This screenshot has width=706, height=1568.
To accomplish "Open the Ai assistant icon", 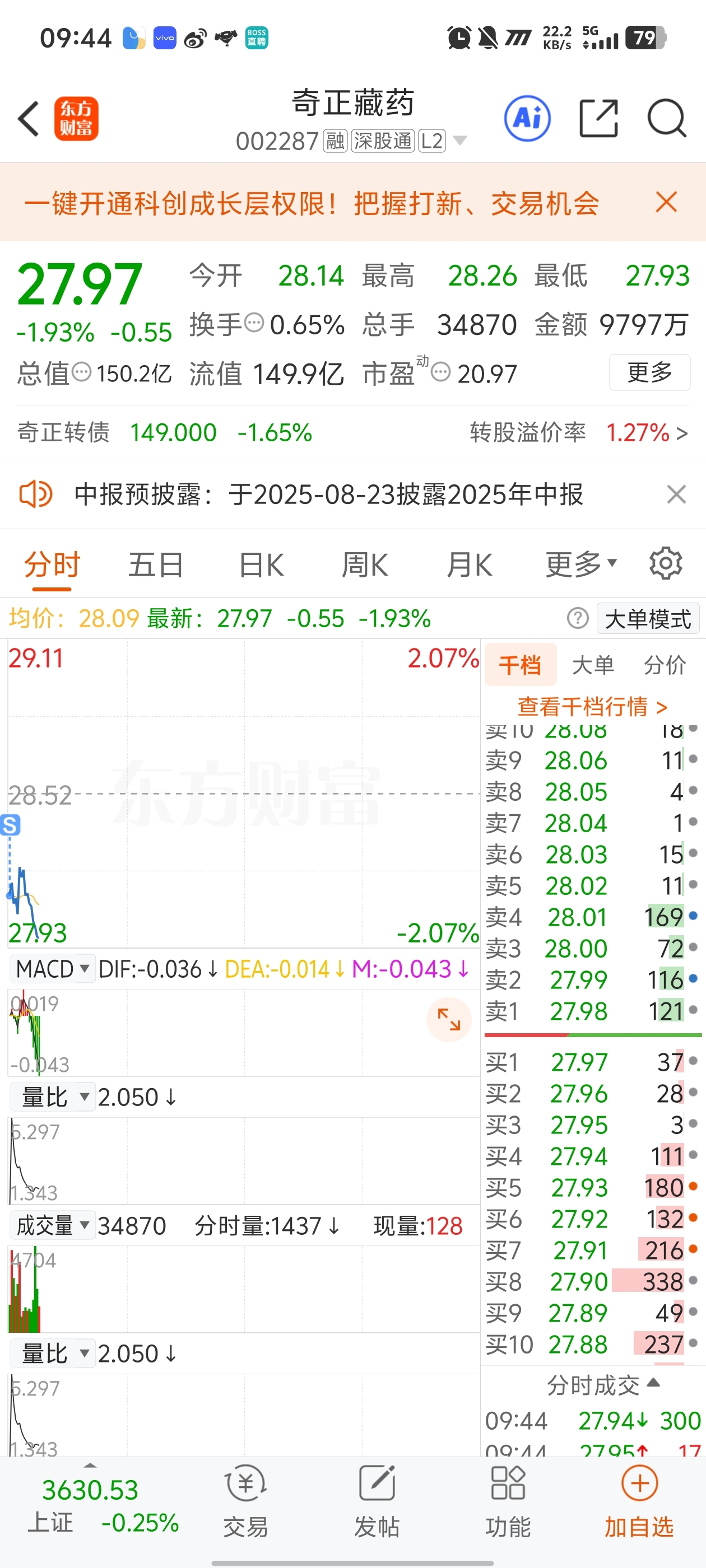I will [x=527, y=118].
